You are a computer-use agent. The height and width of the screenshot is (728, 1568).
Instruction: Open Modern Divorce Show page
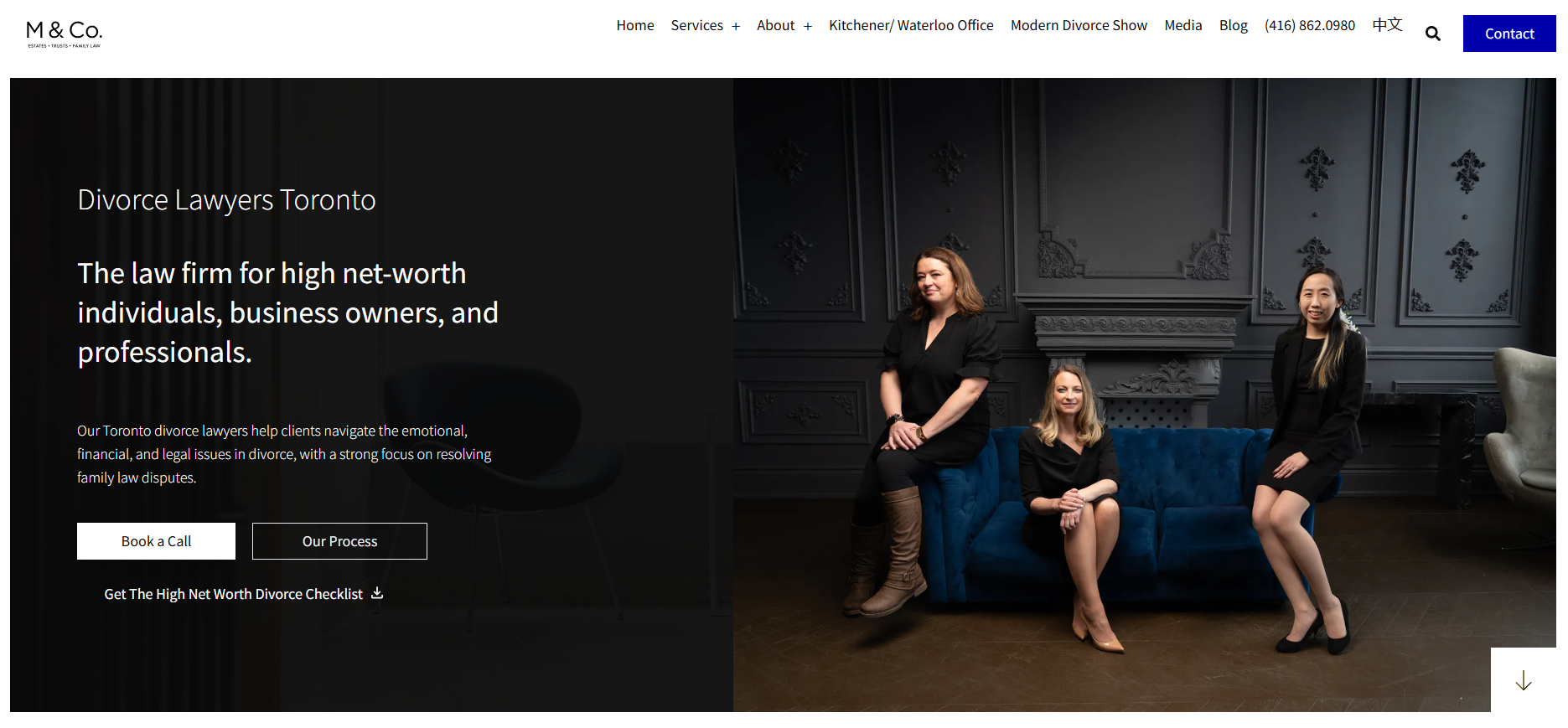(1079, 25)
